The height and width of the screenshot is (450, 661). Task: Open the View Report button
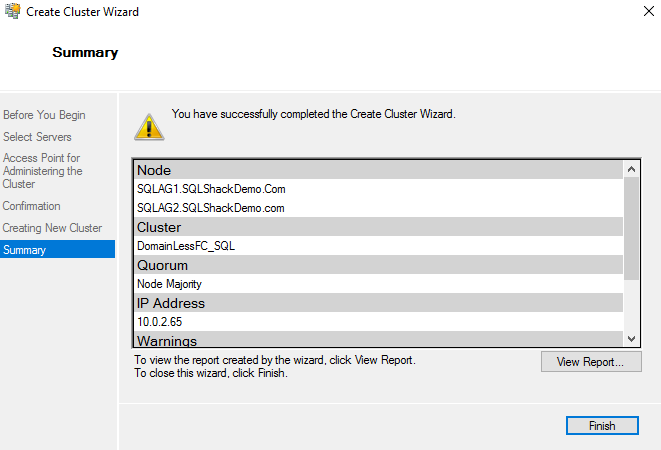tap(591, 362)
